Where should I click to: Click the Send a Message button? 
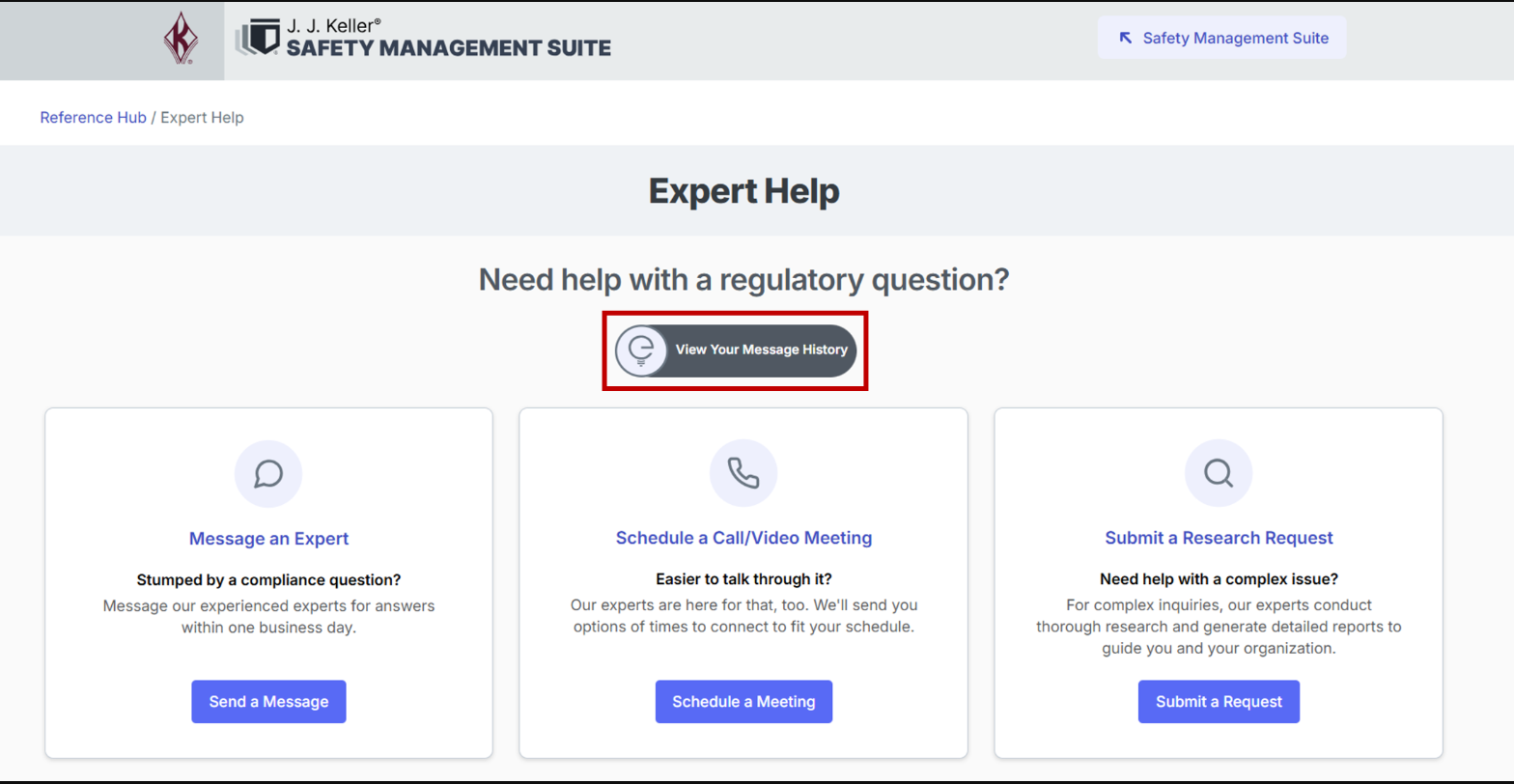(x=268, y=702)
